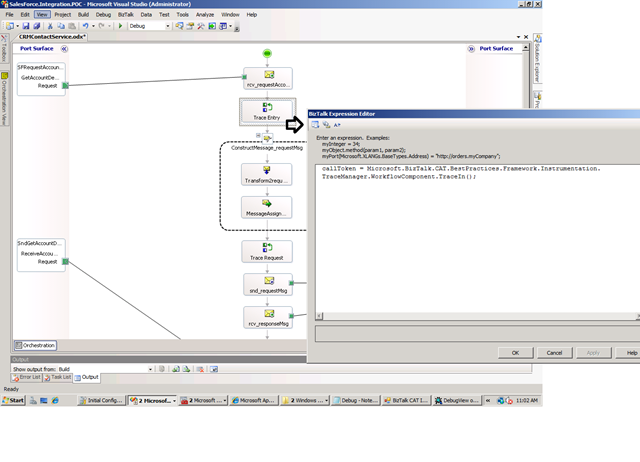Go to next message in Output toolbar
The width and height of the screenshot is (640, 462).
(x=186, y=369)
